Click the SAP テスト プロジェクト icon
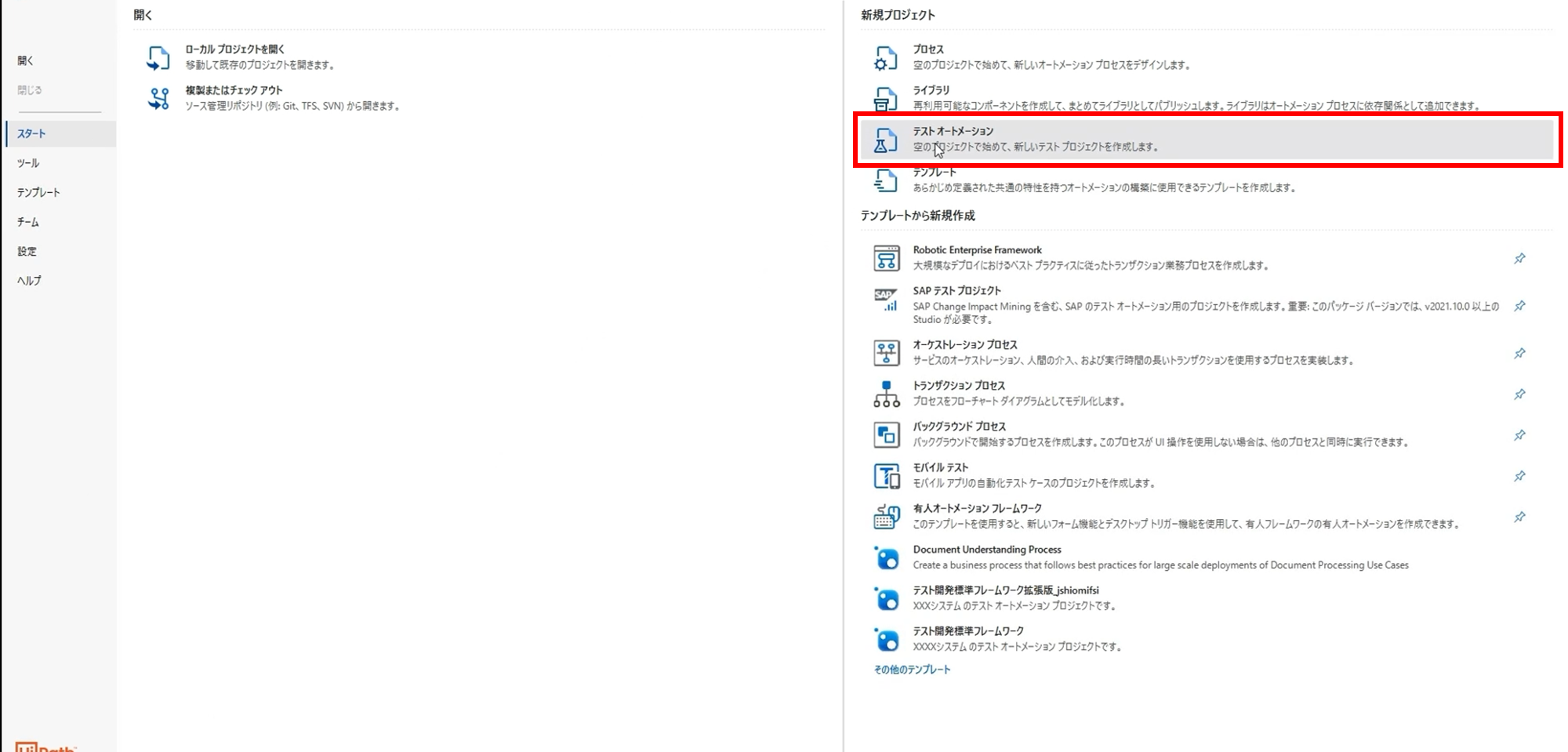 click(887, 299)
